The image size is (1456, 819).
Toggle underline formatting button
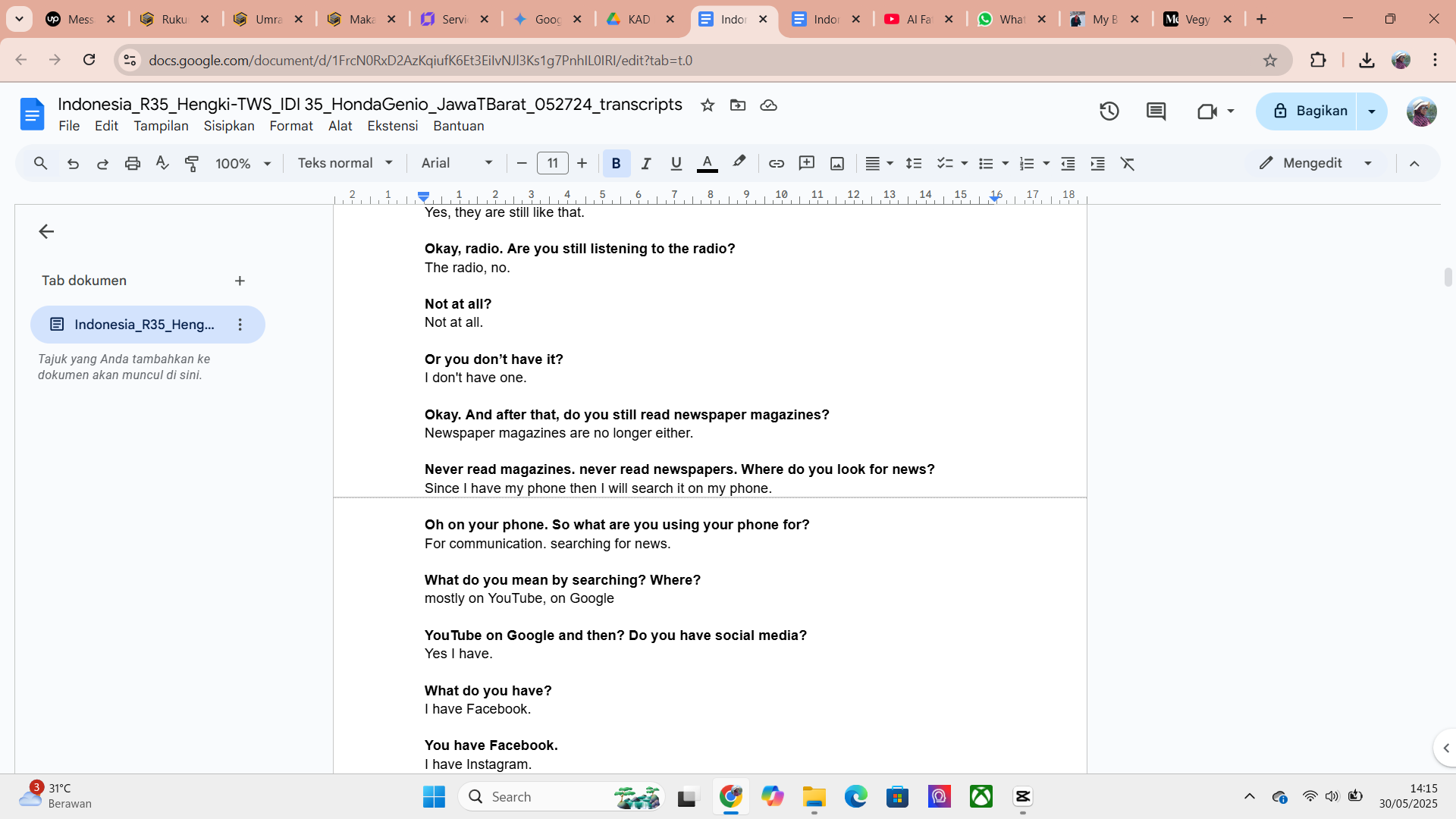pos(676,163)
